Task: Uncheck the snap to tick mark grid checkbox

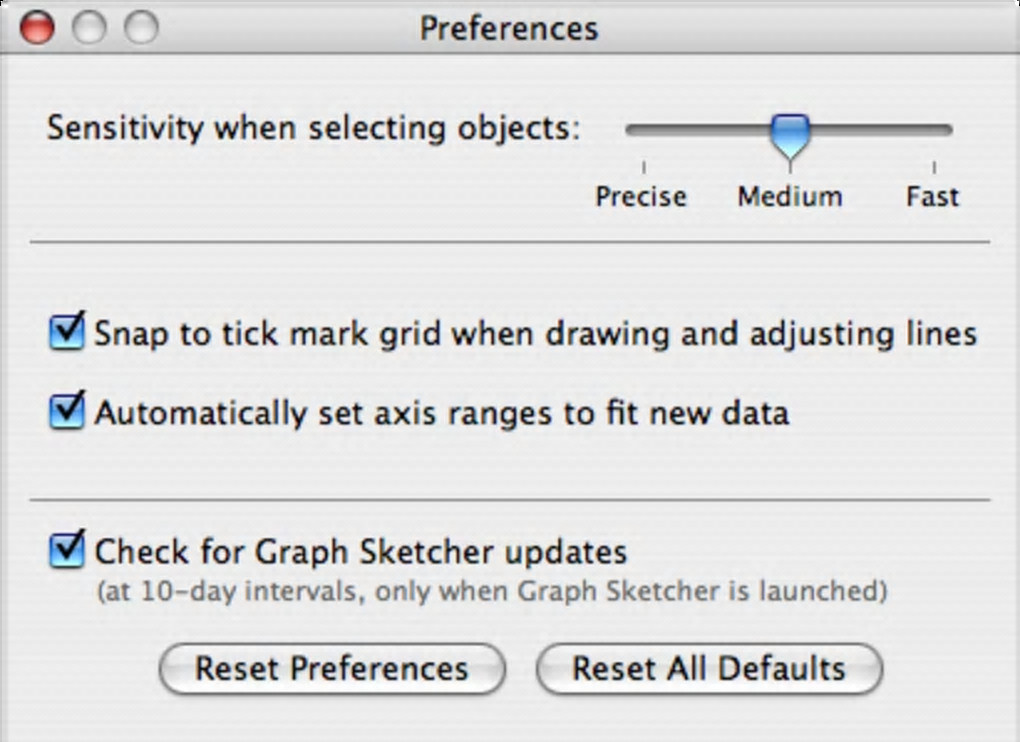Action: click(67, 333)
